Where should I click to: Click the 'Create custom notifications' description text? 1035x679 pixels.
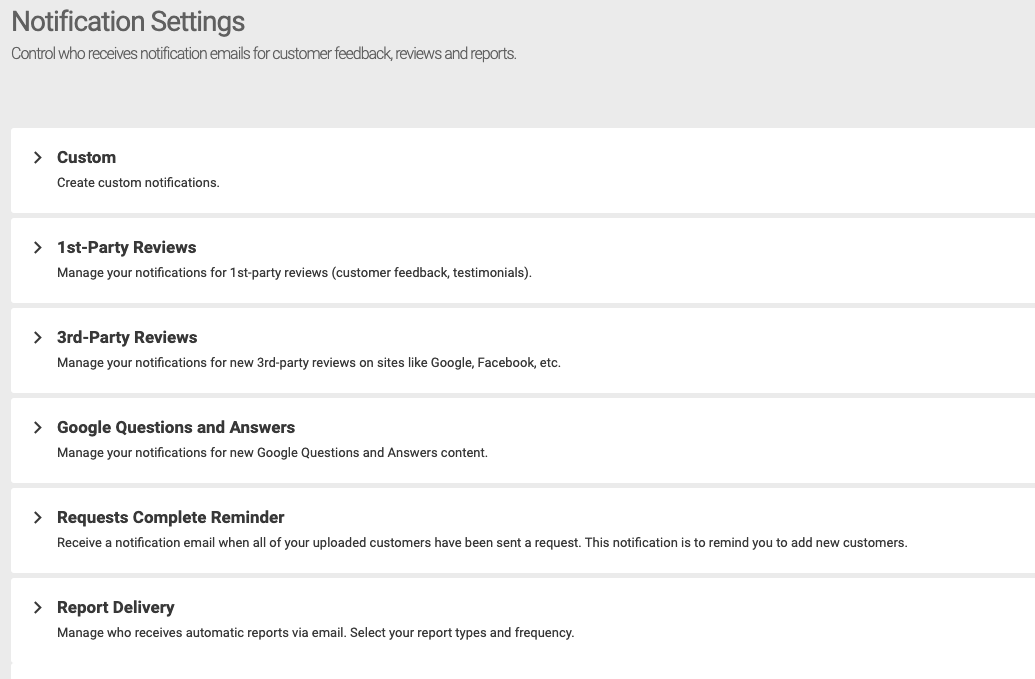pos(138,182)
